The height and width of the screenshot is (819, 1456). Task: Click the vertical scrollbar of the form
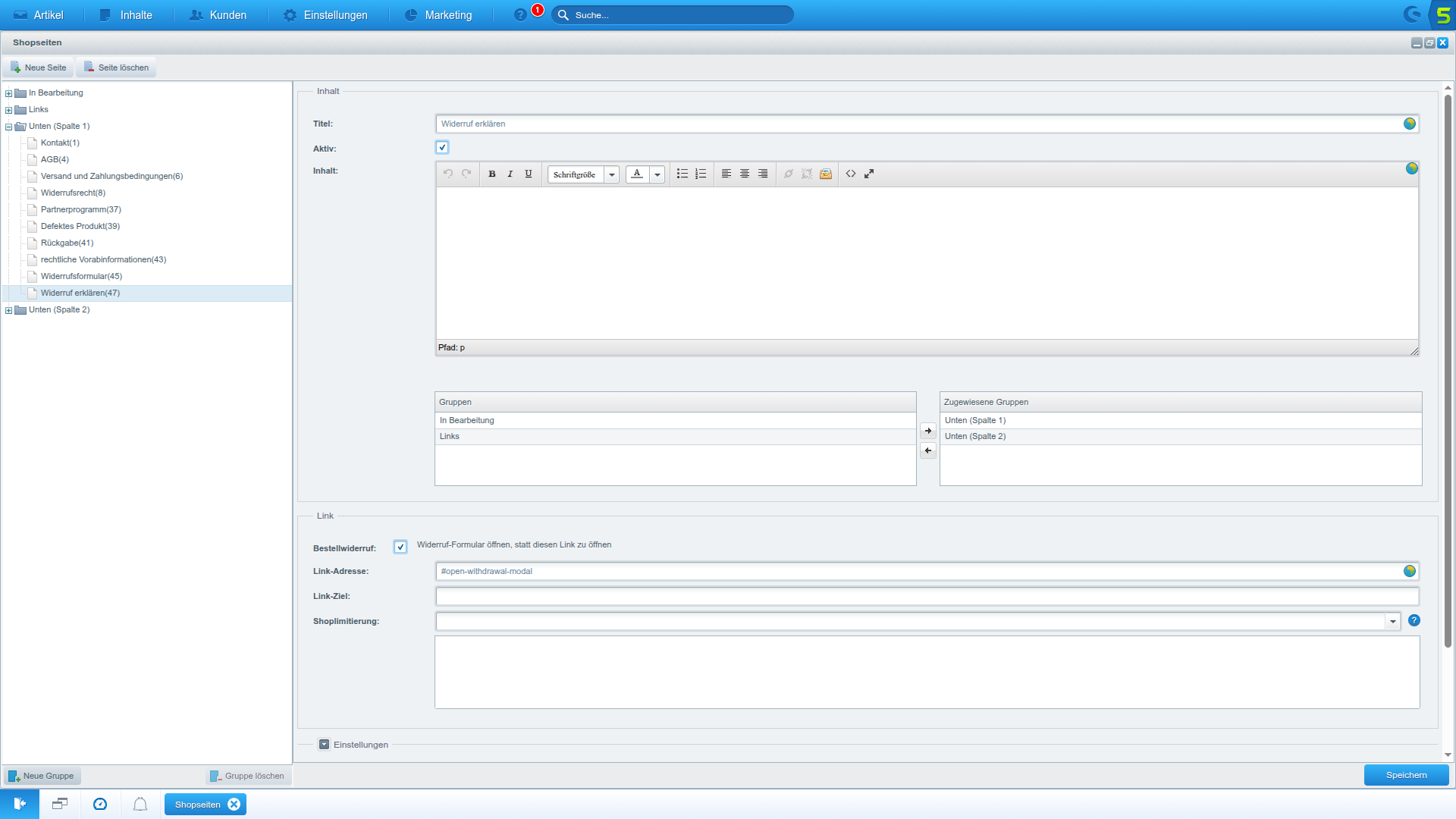(1448, 372)
